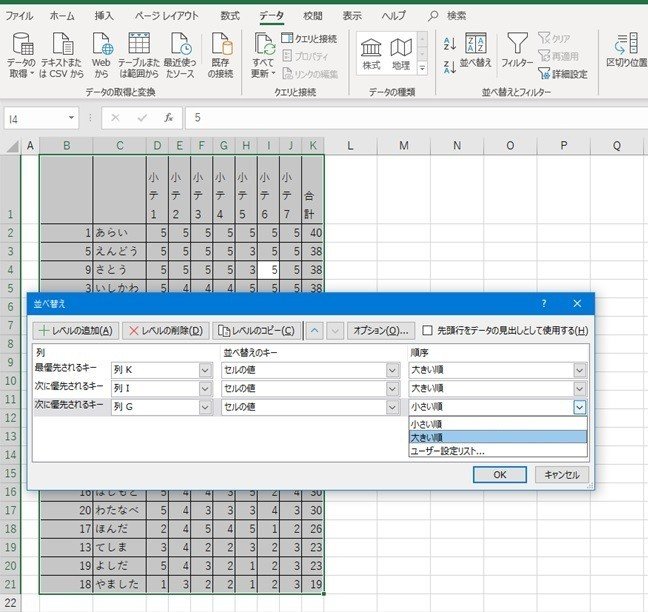Click cell containing やました
The width and height of the screenshot is (648, 612).
coord(119,584)
